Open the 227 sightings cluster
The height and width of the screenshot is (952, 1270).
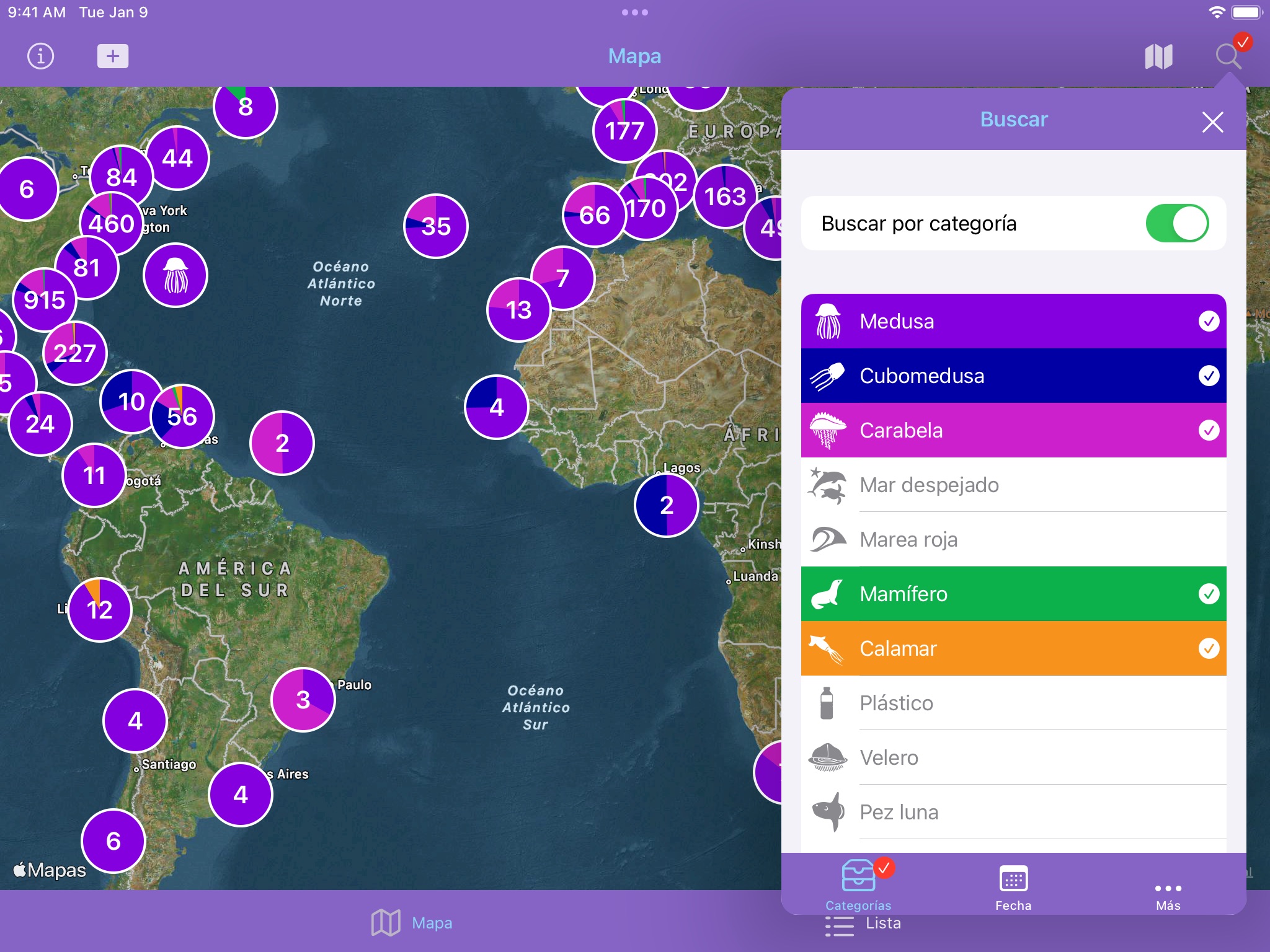click(74, 353)
